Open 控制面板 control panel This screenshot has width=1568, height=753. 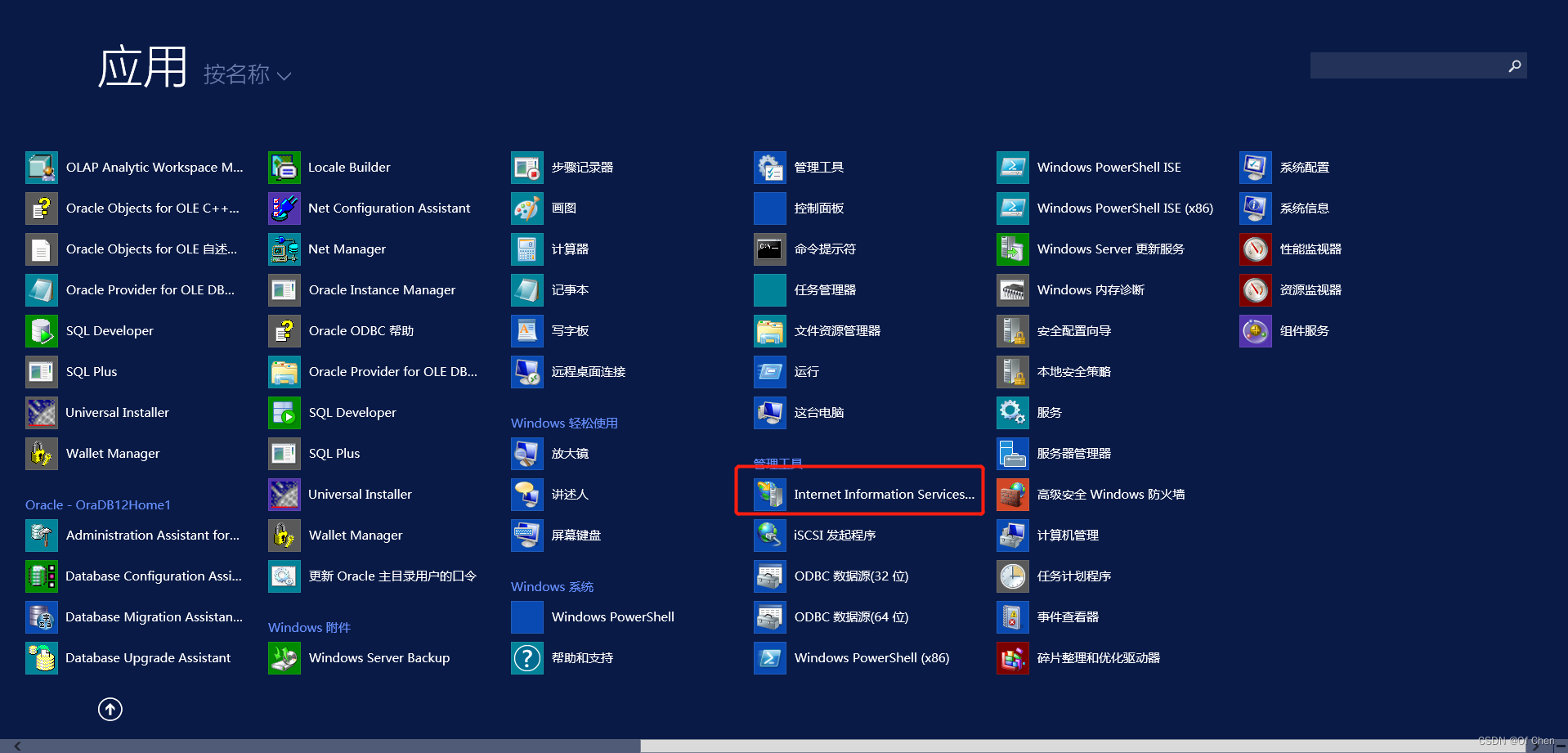coord(800,208)
